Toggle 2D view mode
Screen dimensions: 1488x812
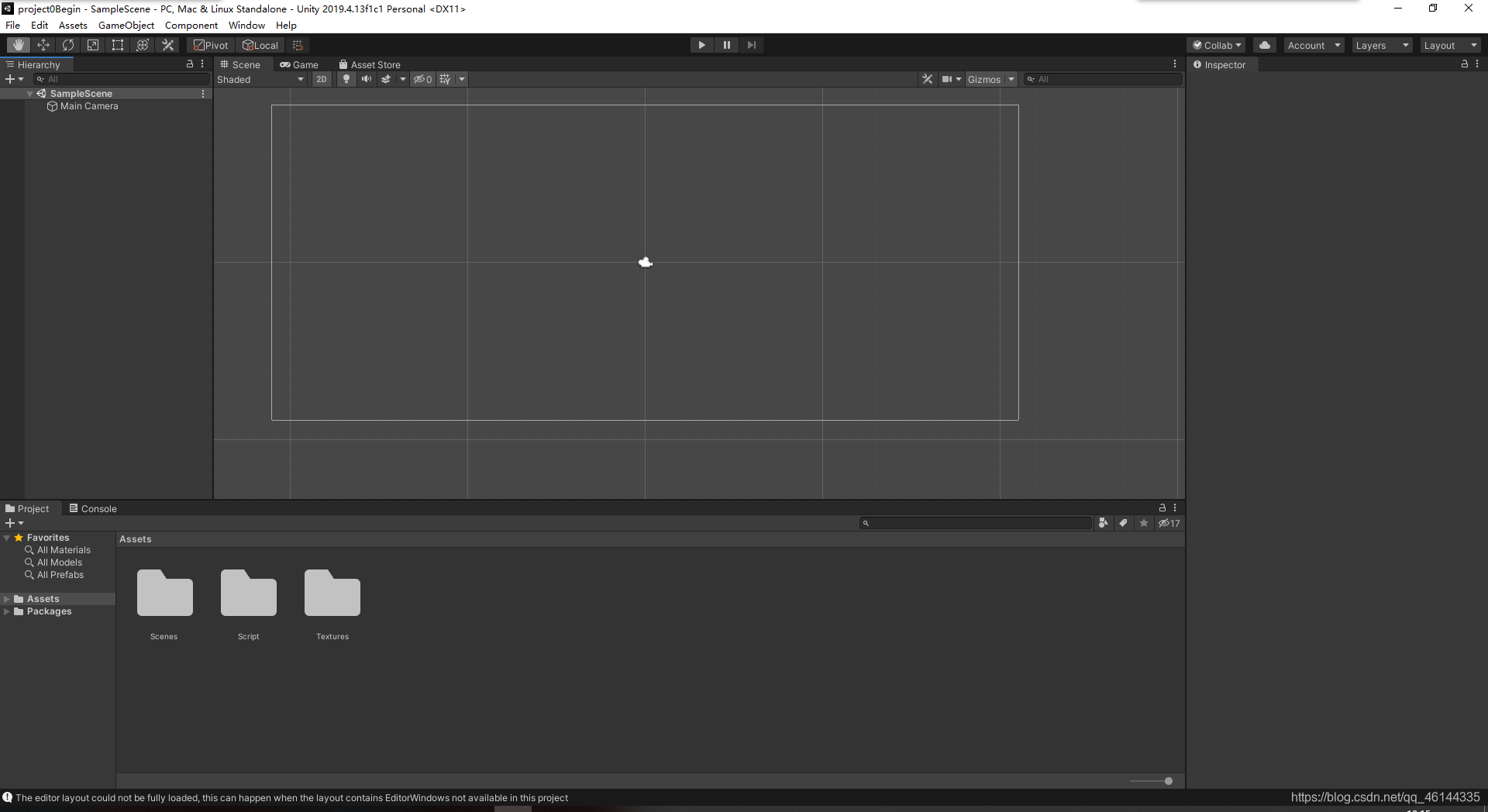click(322, 79)
